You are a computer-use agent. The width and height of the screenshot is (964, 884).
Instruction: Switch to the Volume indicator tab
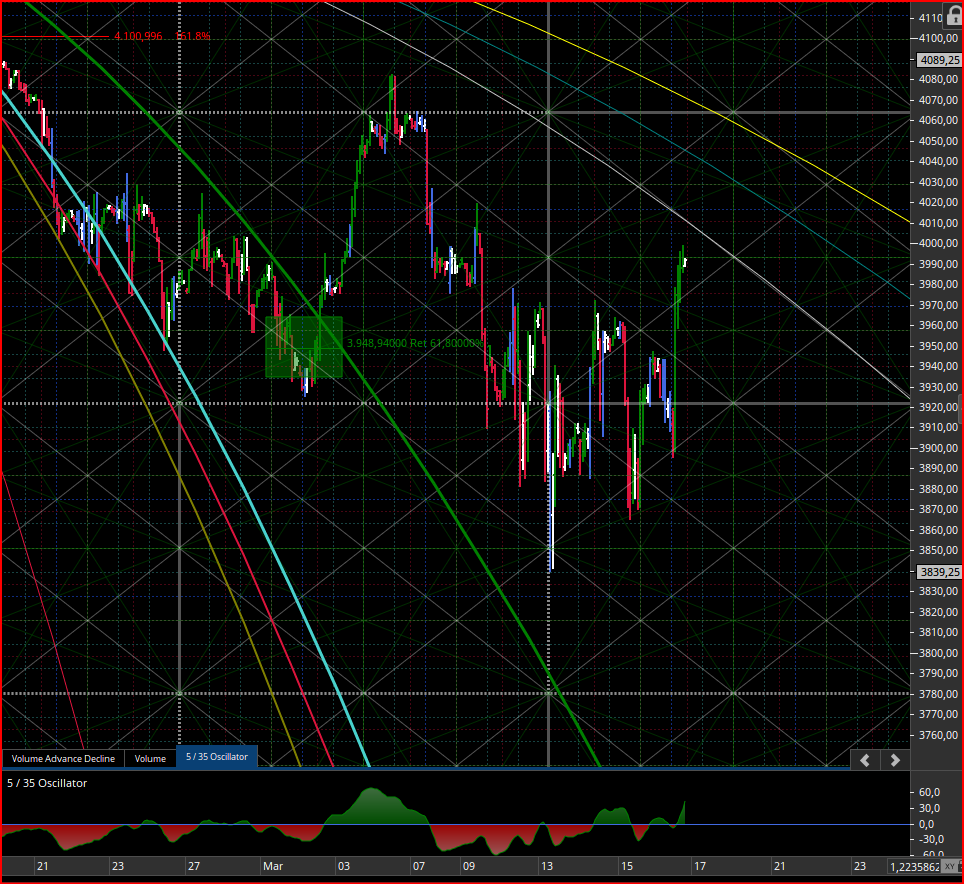tap(150, 759)
